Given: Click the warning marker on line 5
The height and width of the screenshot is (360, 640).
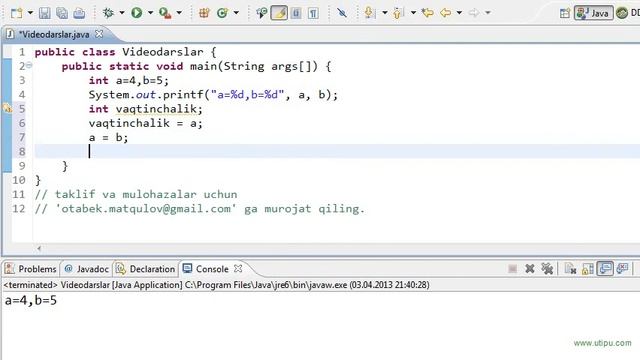Looking at the screenshot, I should [x=7, y=109].
